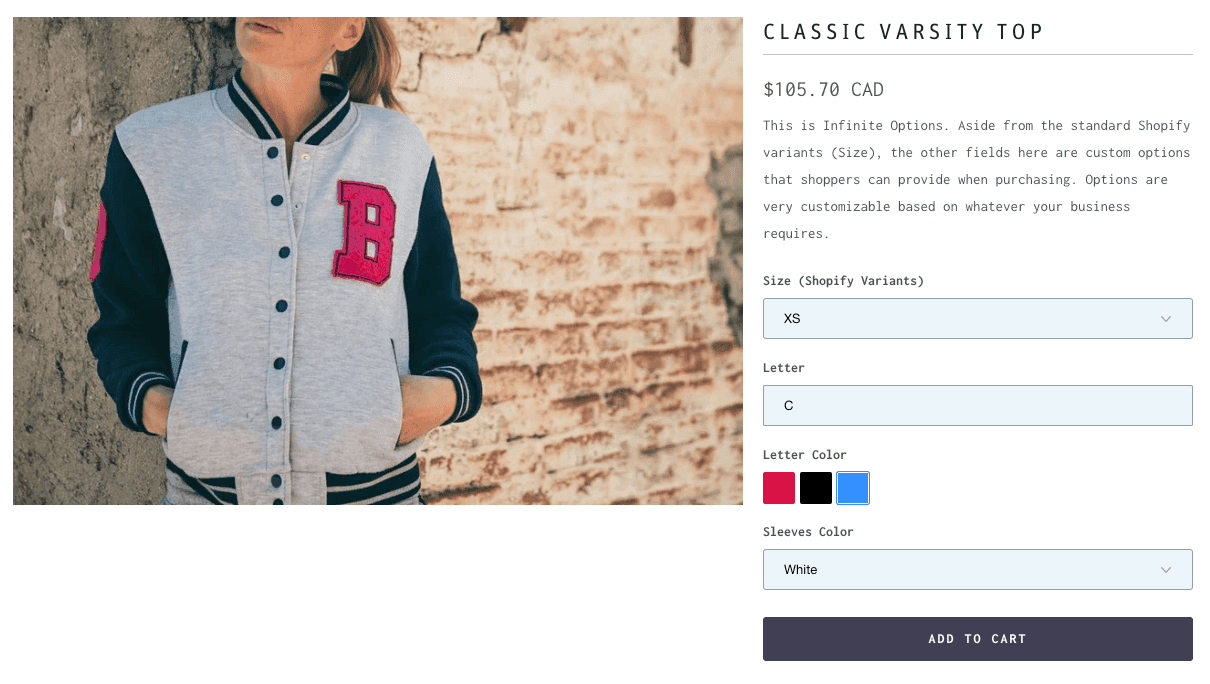Viewport: 1210px width, 684px height.
Task: Click the "Sleeves Color" field label
Action: (x=808, y=532)
